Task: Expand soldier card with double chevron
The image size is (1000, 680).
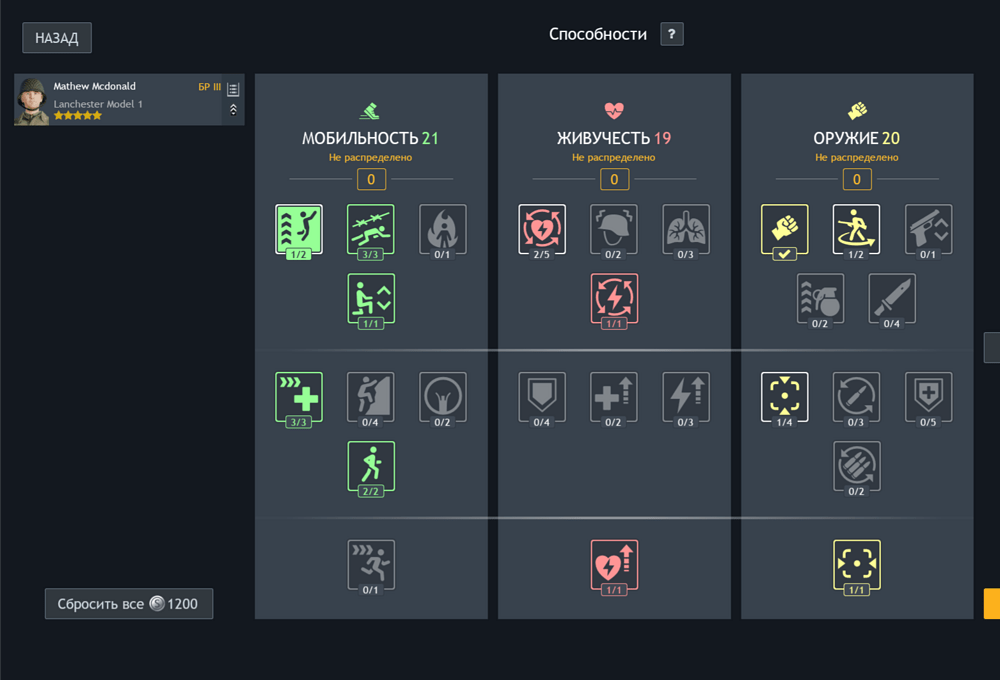Action: (234, 110)
